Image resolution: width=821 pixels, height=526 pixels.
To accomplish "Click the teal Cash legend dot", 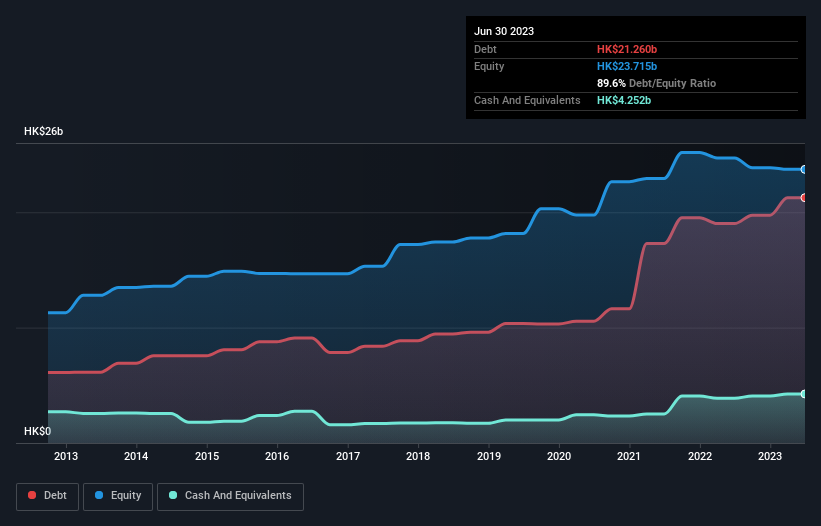I will [173, 495].
